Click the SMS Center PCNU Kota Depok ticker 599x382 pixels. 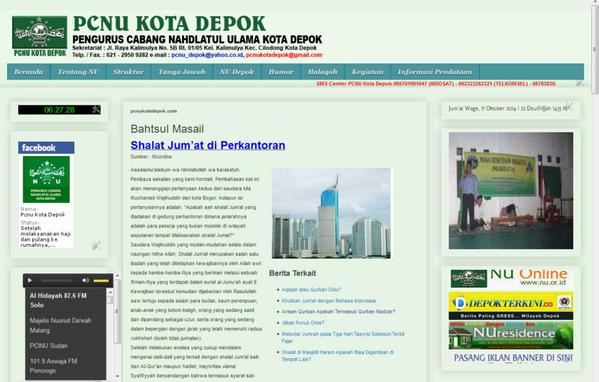coord(436,84)
